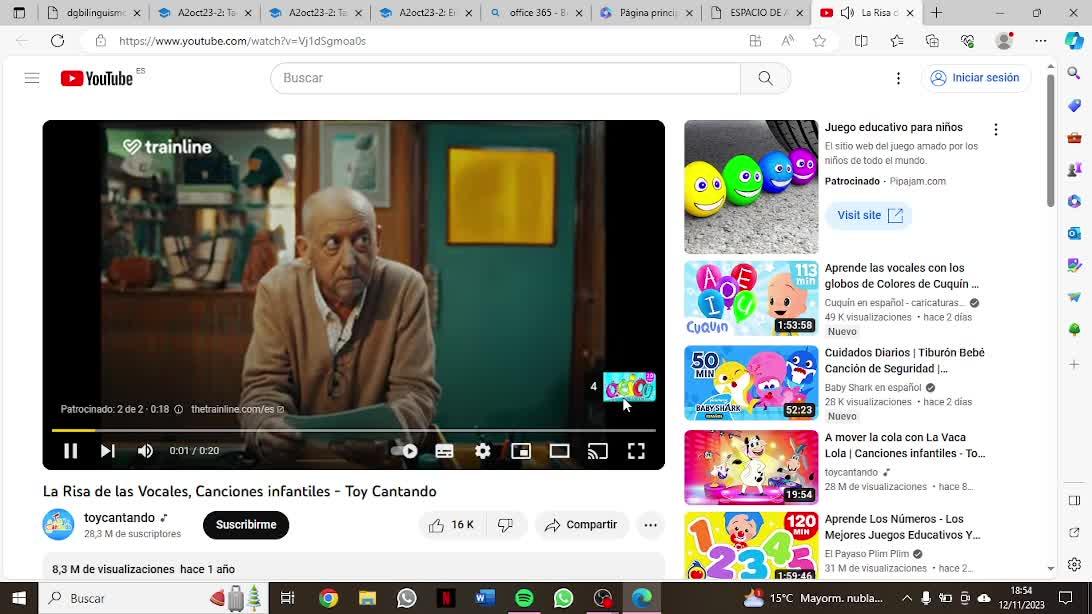Screen dimensions: 1092x614
Task: Open the YouTube guide hamburger menu
Action: (32, 78)
